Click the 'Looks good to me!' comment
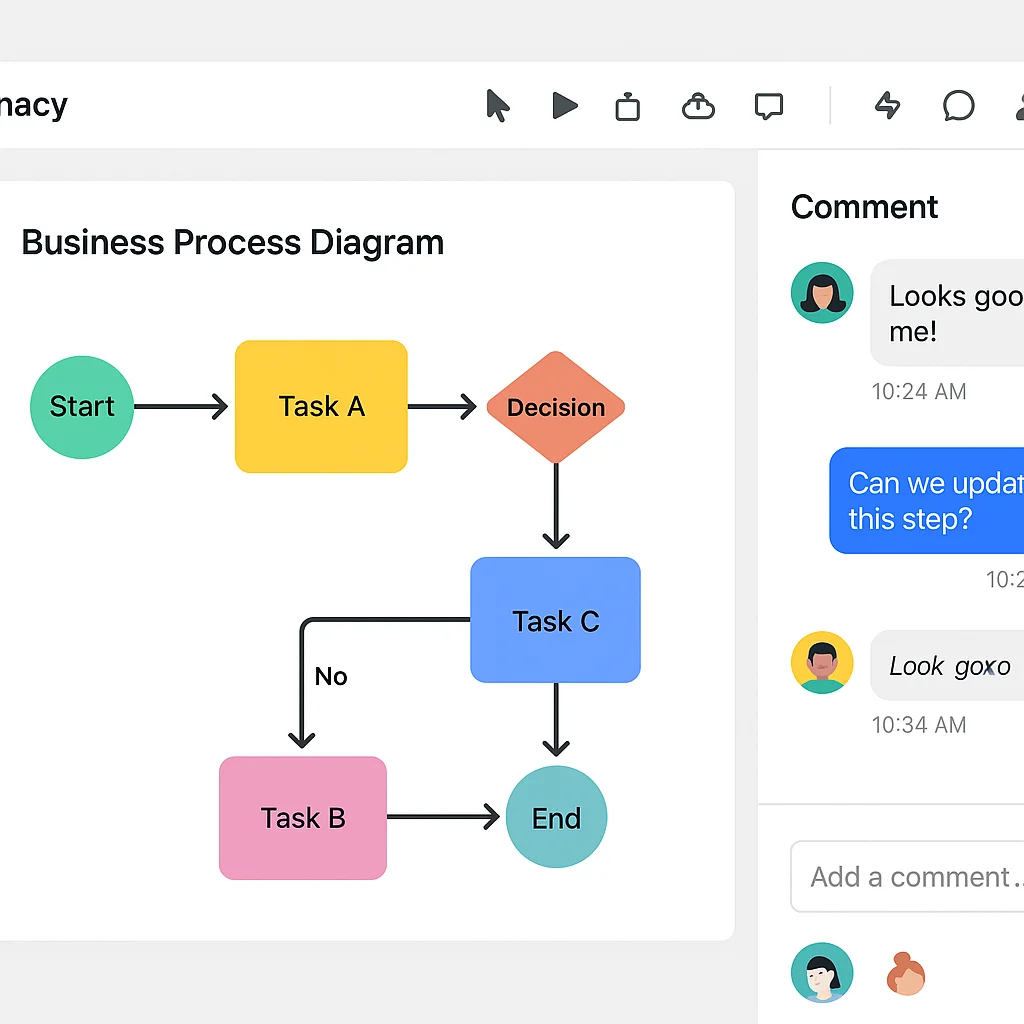This screenshot has height=1024, width=1024. [x=960, y=312]
